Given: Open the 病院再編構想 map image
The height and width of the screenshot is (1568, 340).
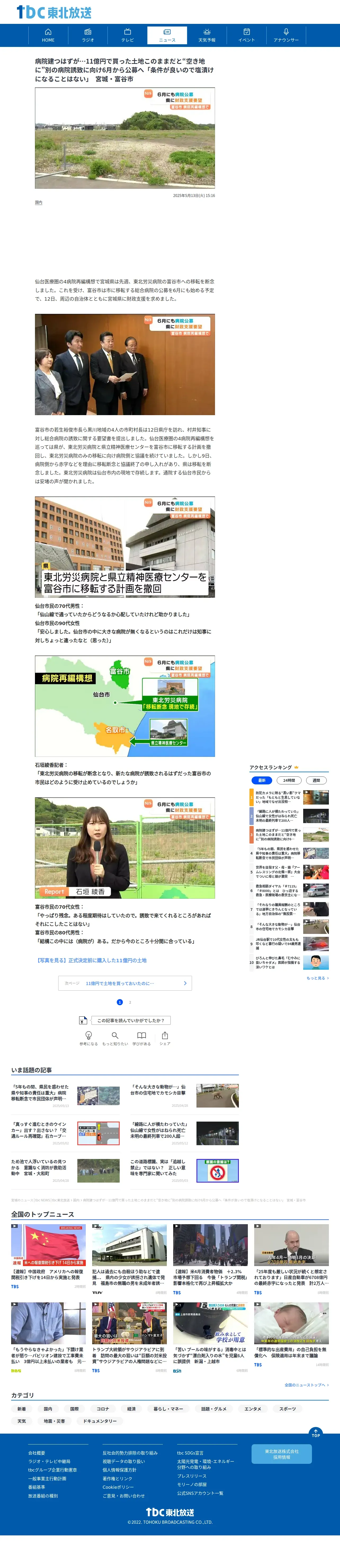Looking at the screenshot, I should click(x=125, y=706).
